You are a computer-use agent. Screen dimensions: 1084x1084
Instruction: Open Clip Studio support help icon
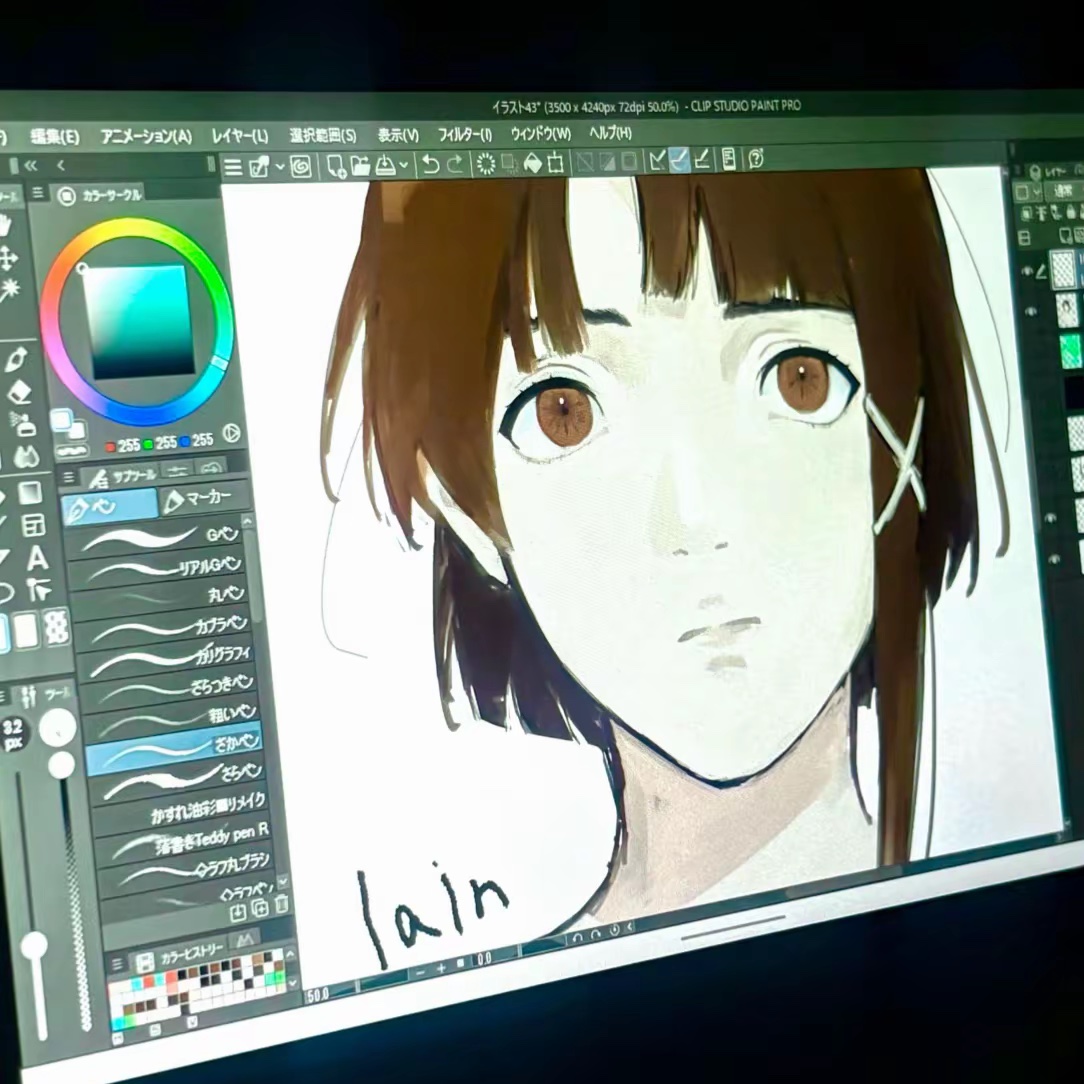[x=756, y=159]
